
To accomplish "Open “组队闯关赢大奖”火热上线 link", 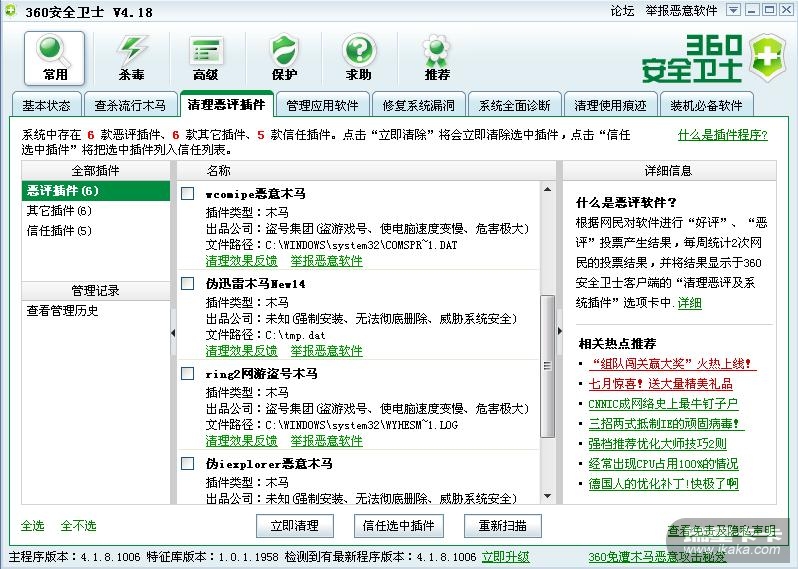I will coord(671,364).
